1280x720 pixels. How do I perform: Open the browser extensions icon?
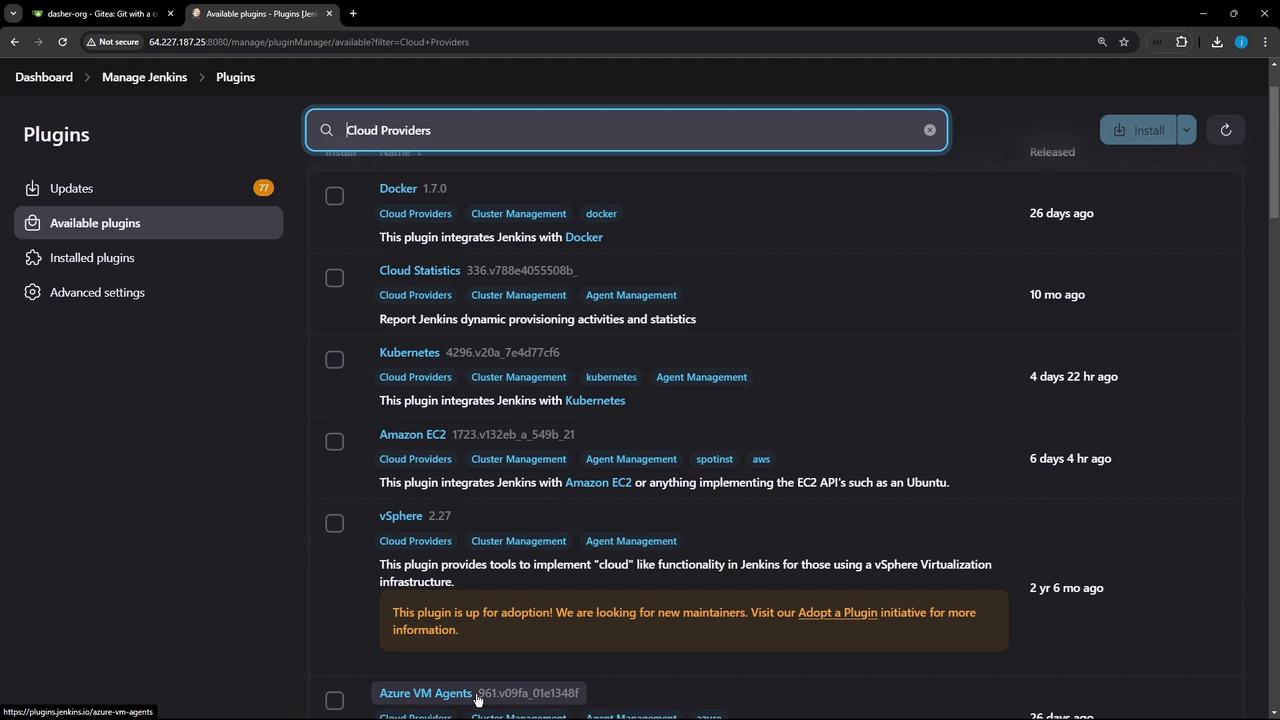pyautogui.click(x=1181, y=42)
